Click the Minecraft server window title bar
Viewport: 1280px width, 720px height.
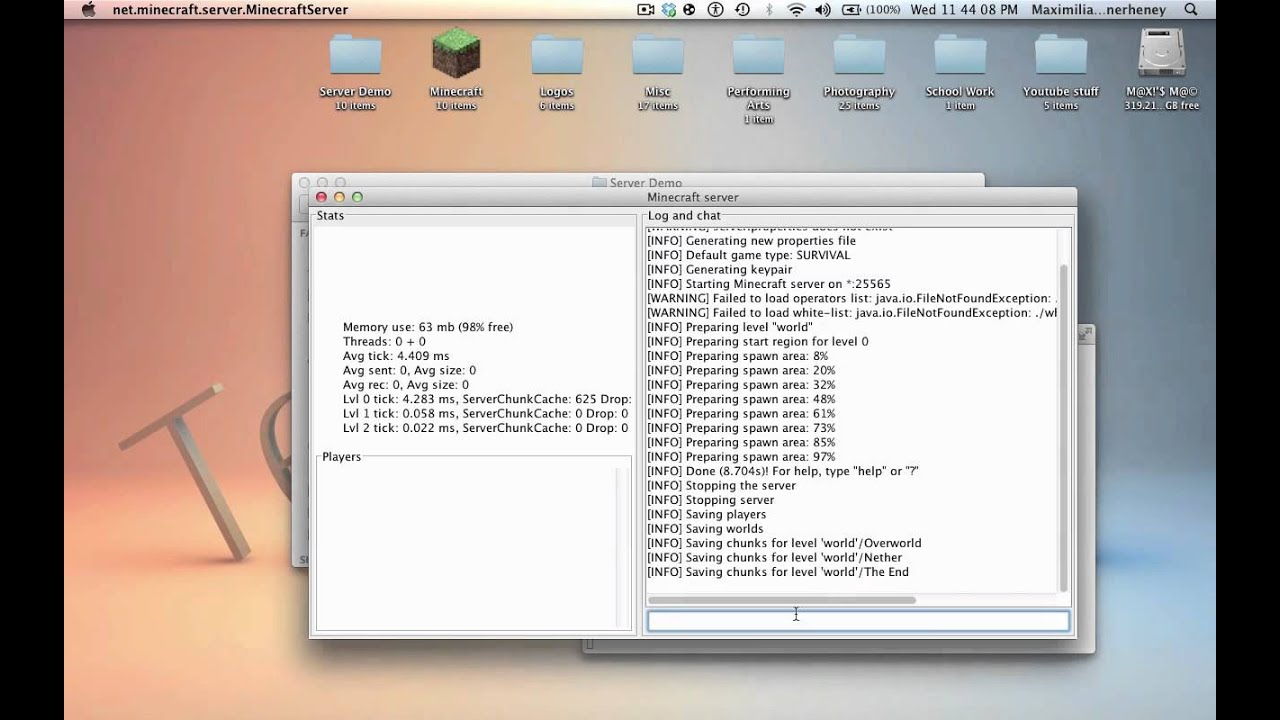(693, 197)
